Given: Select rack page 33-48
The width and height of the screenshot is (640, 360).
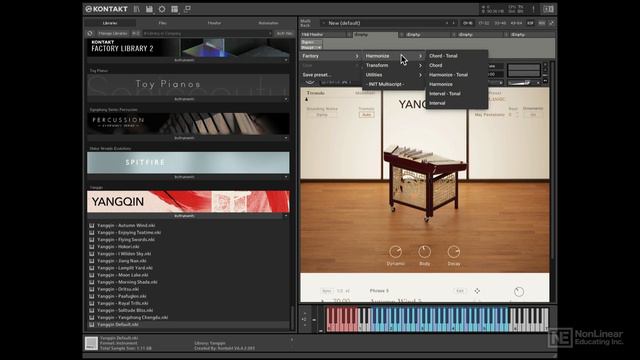Looking at the screenshot, I should pos(500,23).
